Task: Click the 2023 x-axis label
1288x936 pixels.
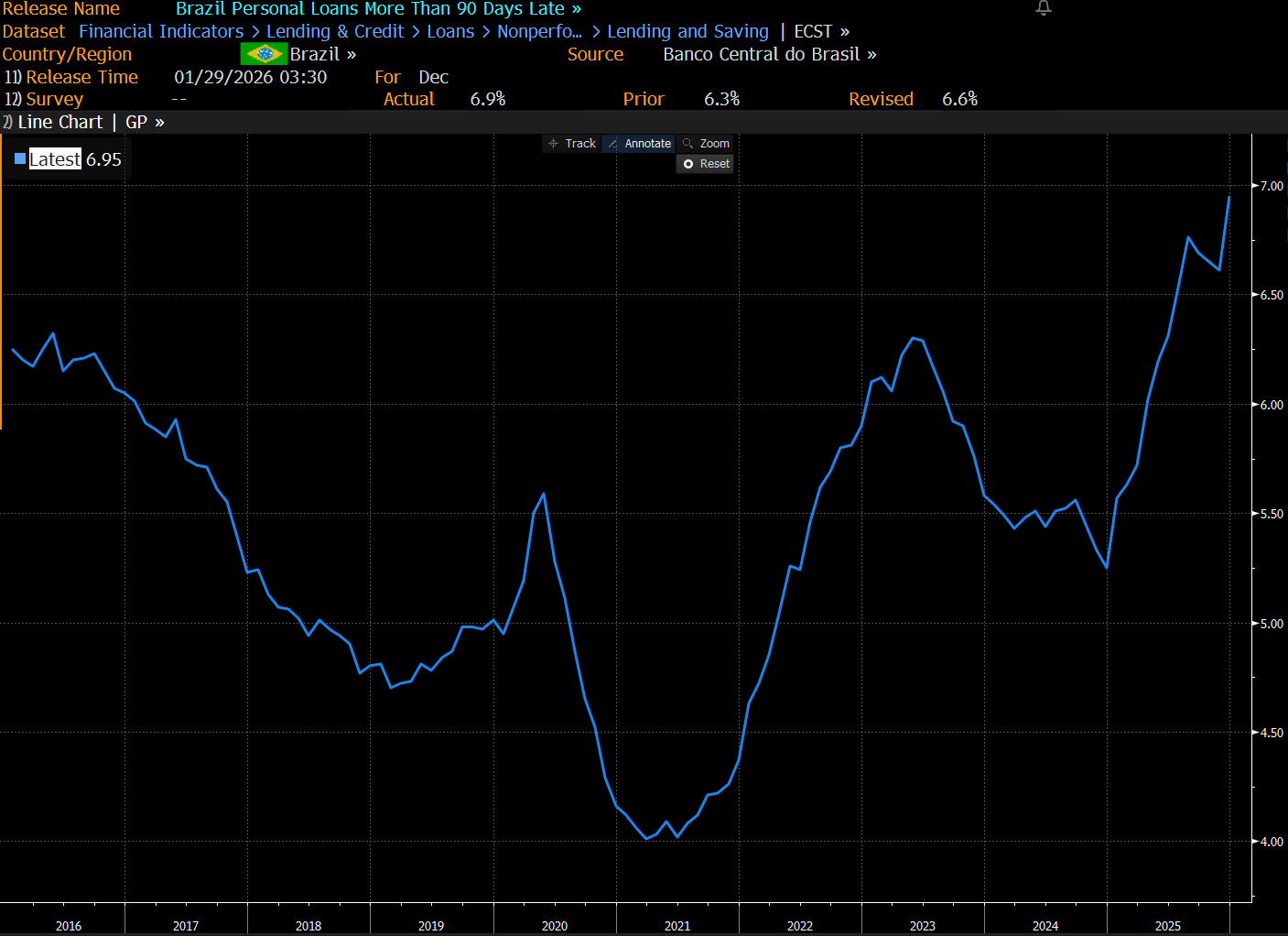Action: pos(923,926)
